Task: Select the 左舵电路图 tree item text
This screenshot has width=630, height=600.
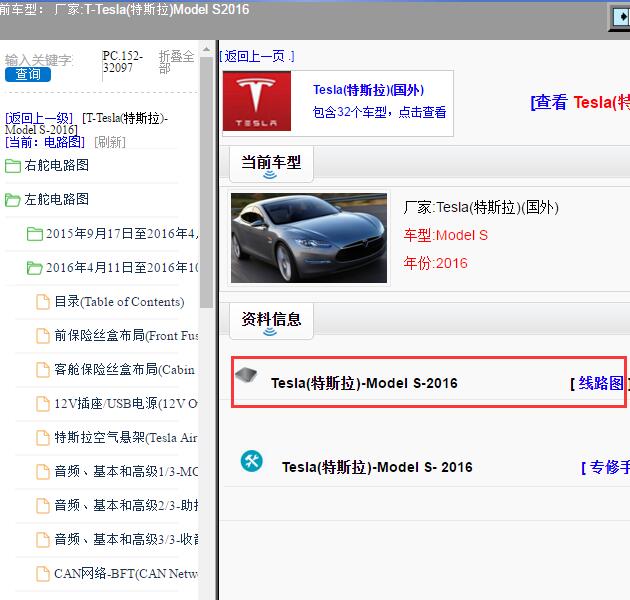Action: [x=57, y=199]
